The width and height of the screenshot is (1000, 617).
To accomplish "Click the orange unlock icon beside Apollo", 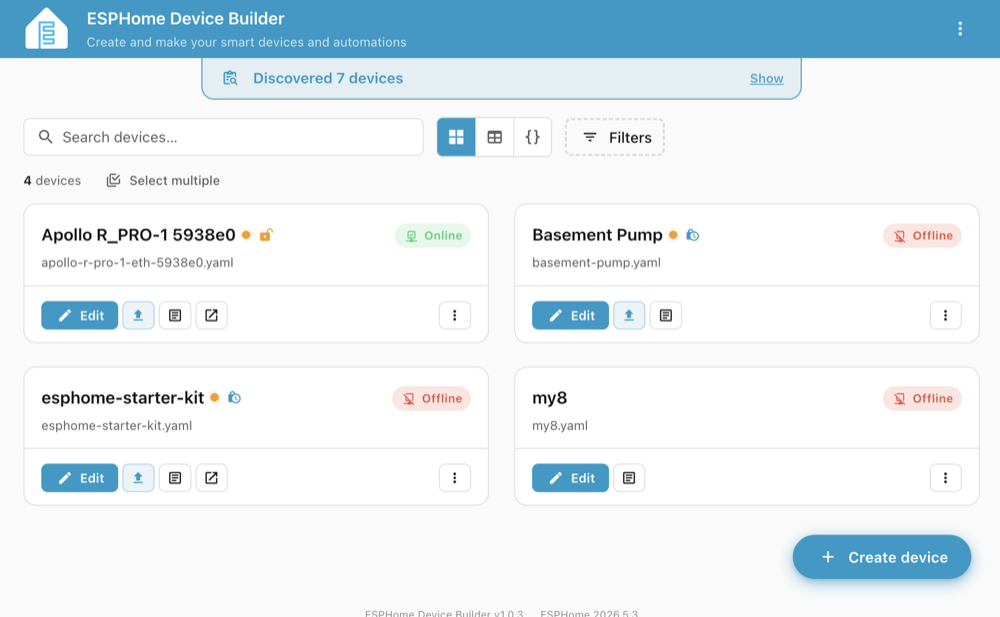I will click(x=266, y=235).
